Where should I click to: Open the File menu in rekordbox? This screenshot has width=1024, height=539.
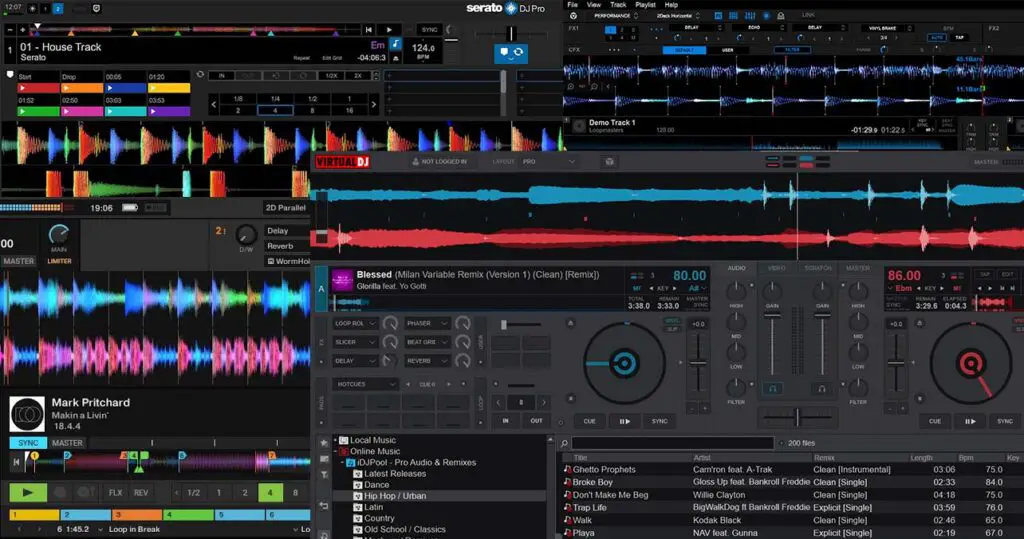click(x=573, y=5)
